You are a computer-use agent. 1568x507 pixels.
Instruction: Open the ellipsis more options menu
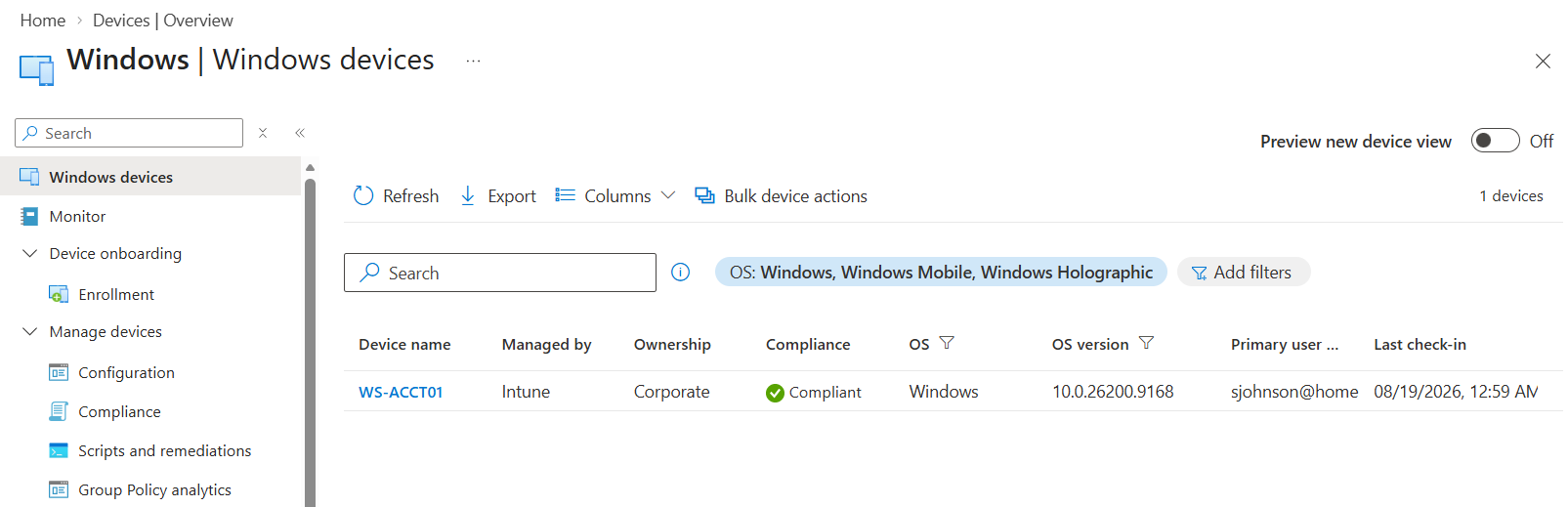(x=473, y=61)
